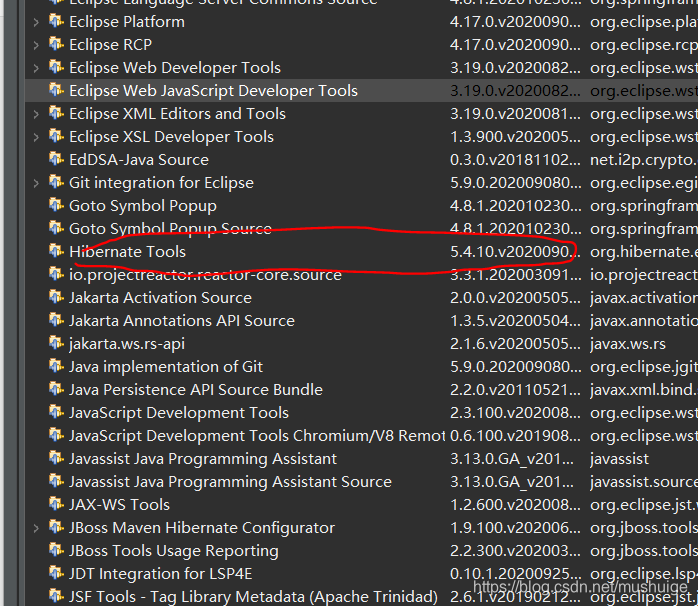
Task: Select io.projectreactor.reactor-core.source row
Action: pyautogui.click(x=361, y=275)
